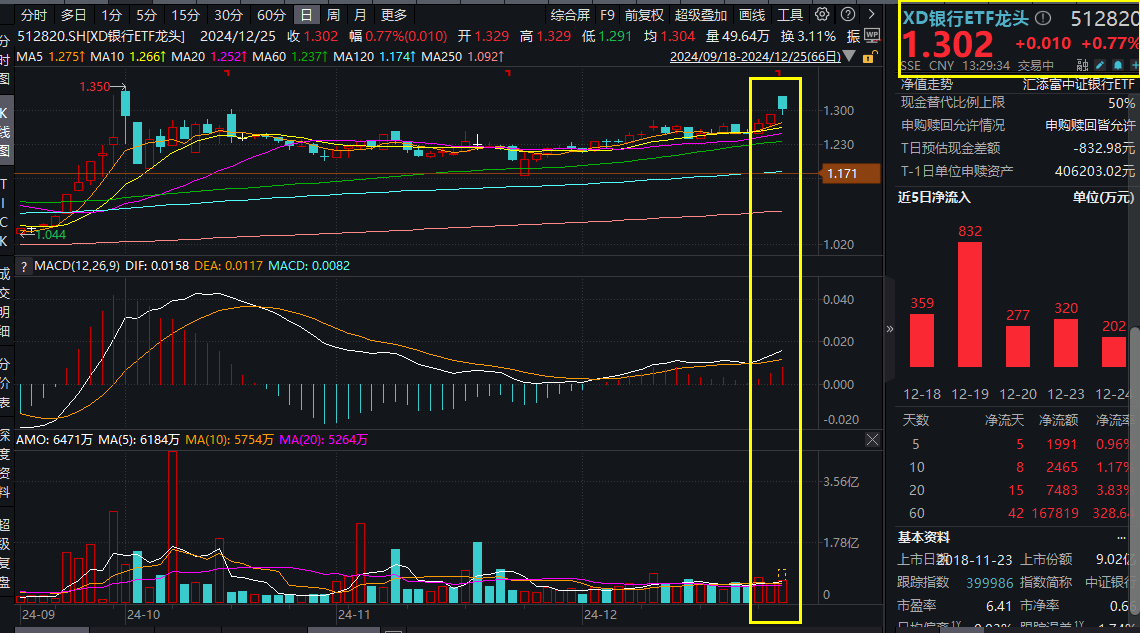Click the MA5 1.275 indicator label
The image size is (1140, 633).
[x=51, y=57]
